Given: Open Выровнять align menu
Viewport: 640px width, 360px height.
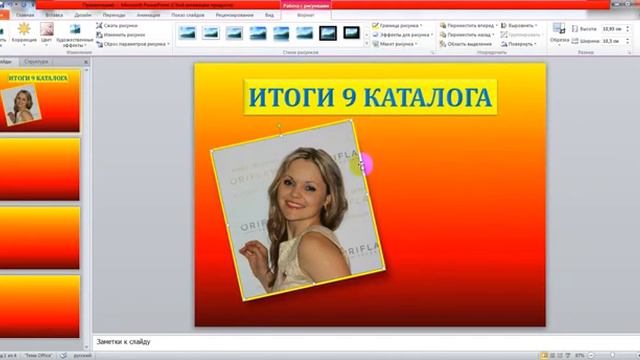Looking at the screenshot, I should tap(519, 25).
